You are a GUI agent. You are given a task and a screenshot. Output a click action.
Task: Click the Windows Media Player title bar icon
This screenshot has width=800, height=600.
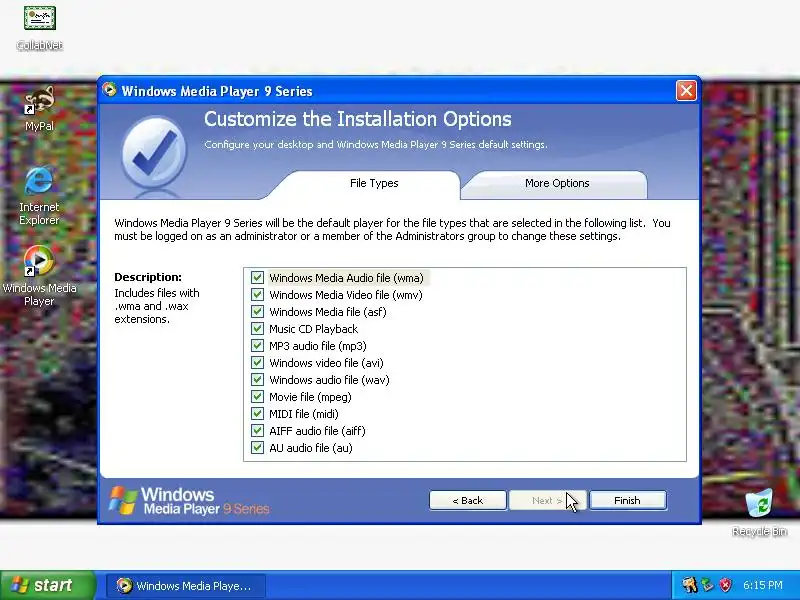(109, 90)
